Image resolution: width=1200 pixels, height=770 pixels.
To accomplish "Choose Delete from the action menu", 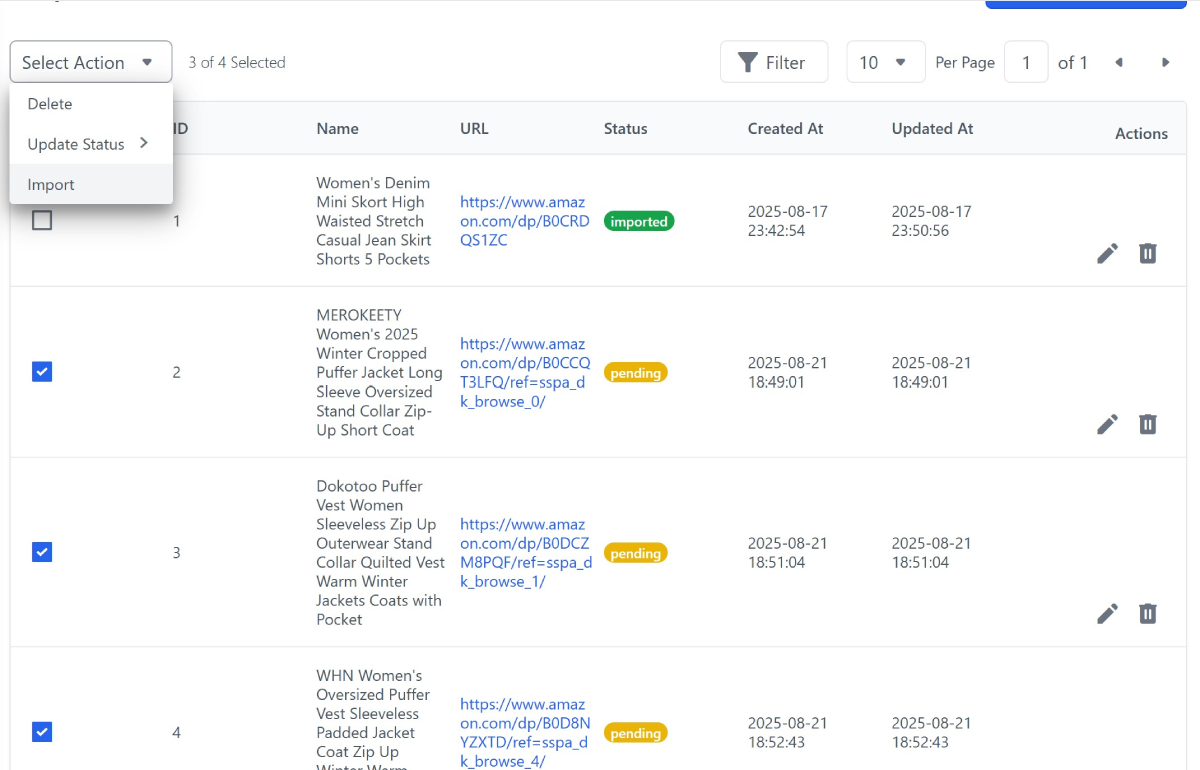I will coord(50,104).
